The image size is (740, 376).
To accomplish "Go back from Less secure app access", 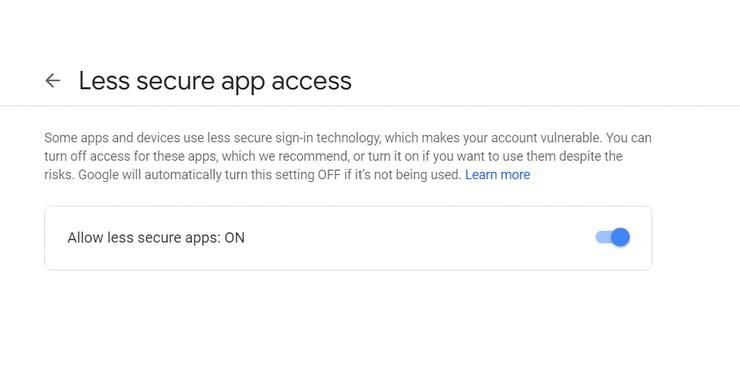I will pos(52,81).
